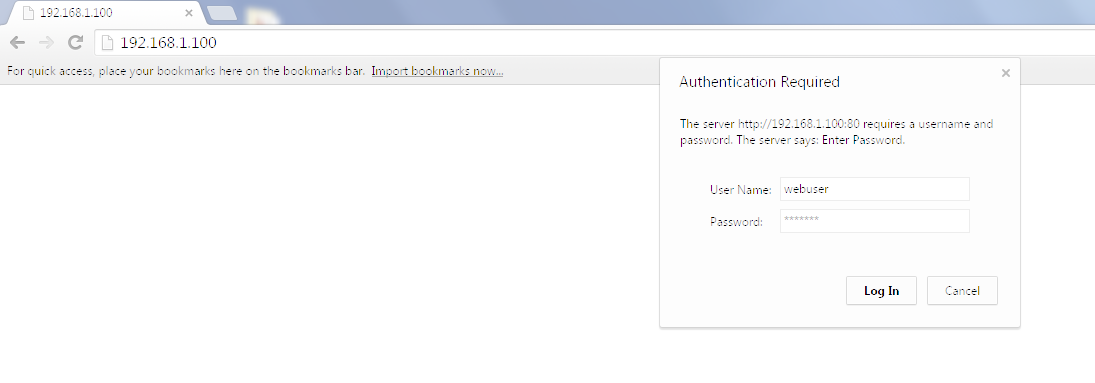Click the User Name label
Screen dimensions: 1095x383
pyautogui.click(x=740, y=189)
